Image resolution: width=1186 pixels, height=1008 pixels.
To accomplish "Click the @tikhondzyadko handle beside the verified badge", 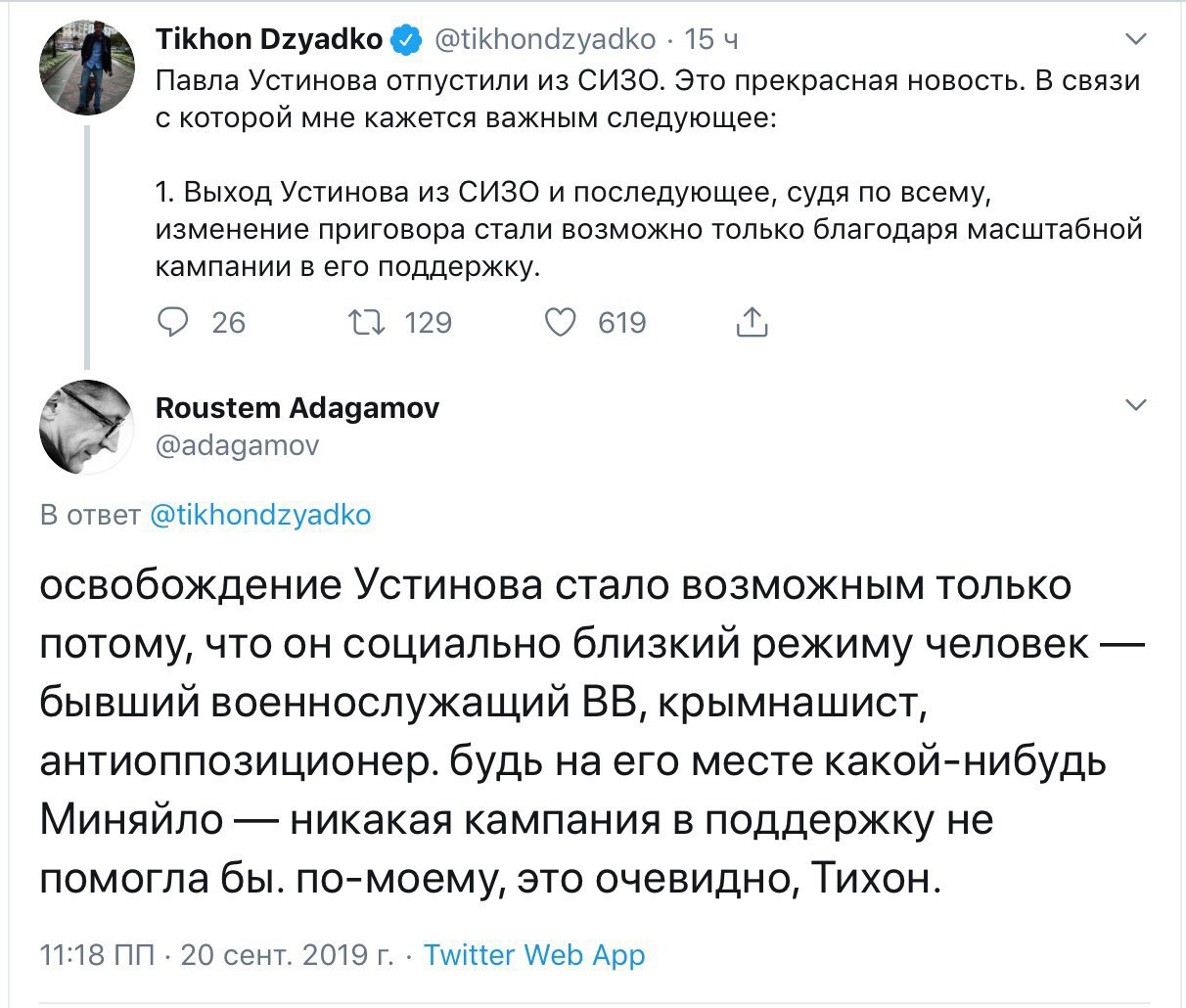I will pyautogui.click(x=543, y=39).
